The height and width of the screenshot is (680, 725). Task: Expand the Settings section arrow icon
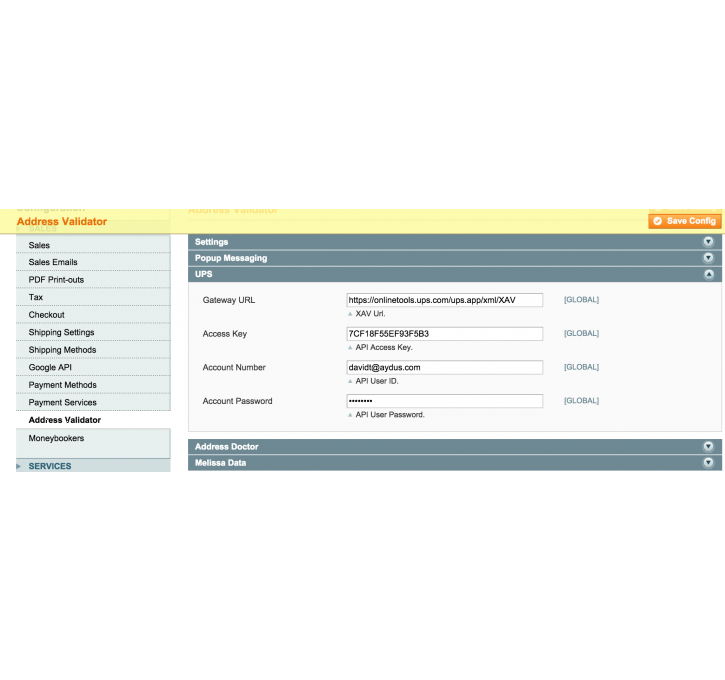pos(708,242)
